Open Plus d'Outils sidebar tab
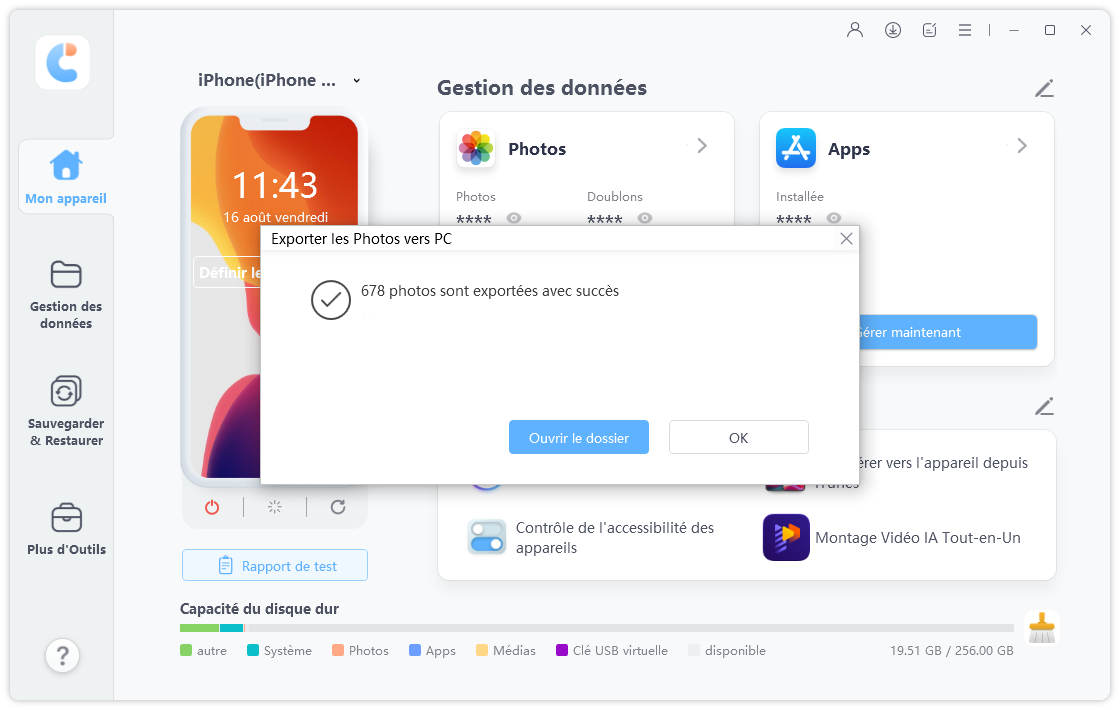The width and height of the screenshot is (1120, 710). tap(66, 529)
